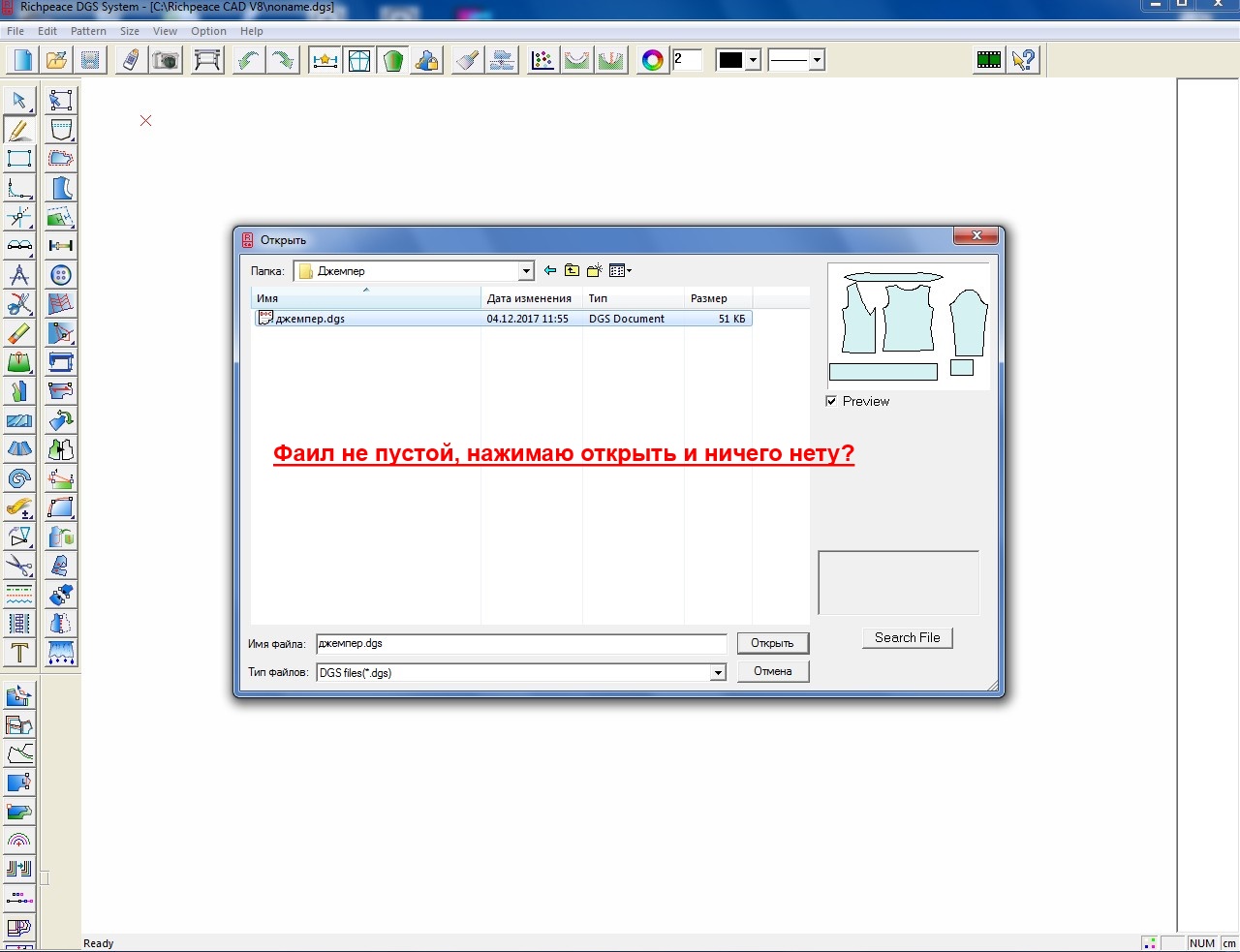
Task: Click the Открыть button
Action: coord(772,643)
